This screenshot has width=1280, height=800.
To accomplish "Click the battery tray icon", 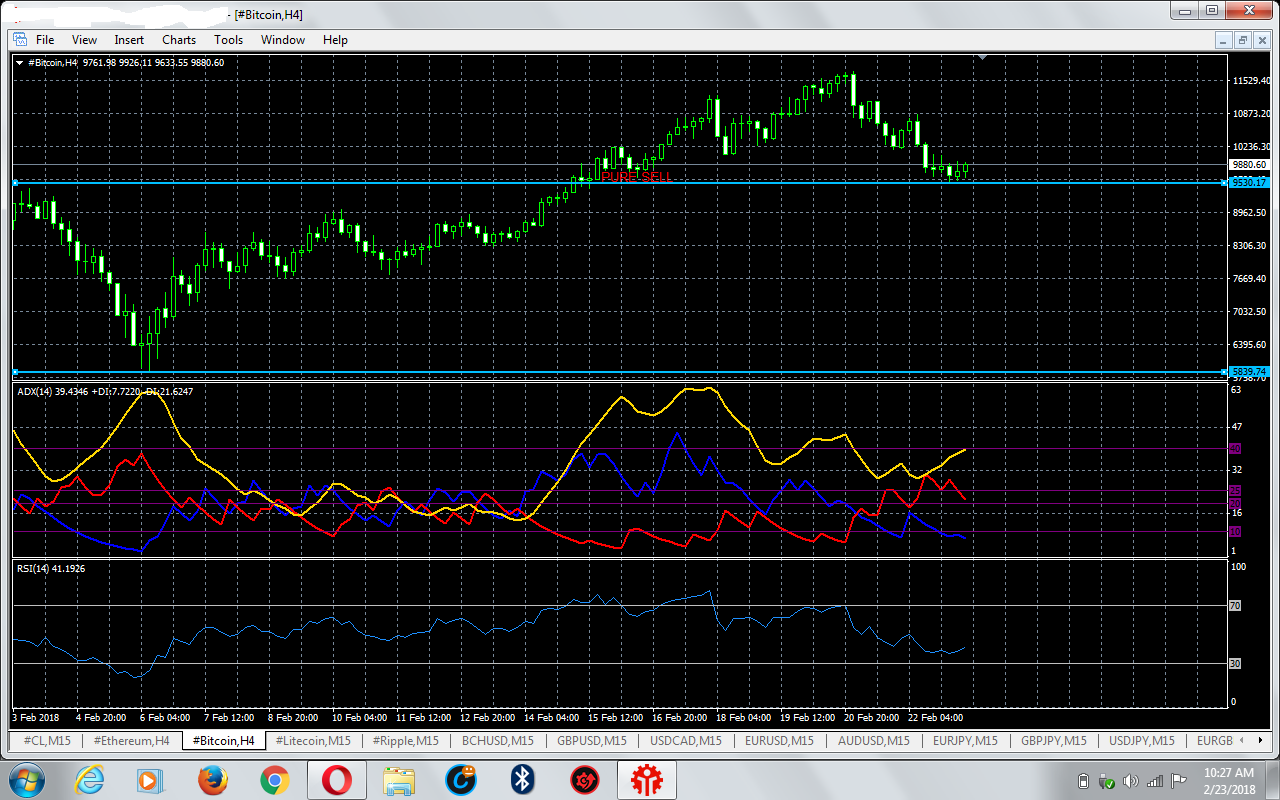I will pyautogui.click(x=1083, y=781).
